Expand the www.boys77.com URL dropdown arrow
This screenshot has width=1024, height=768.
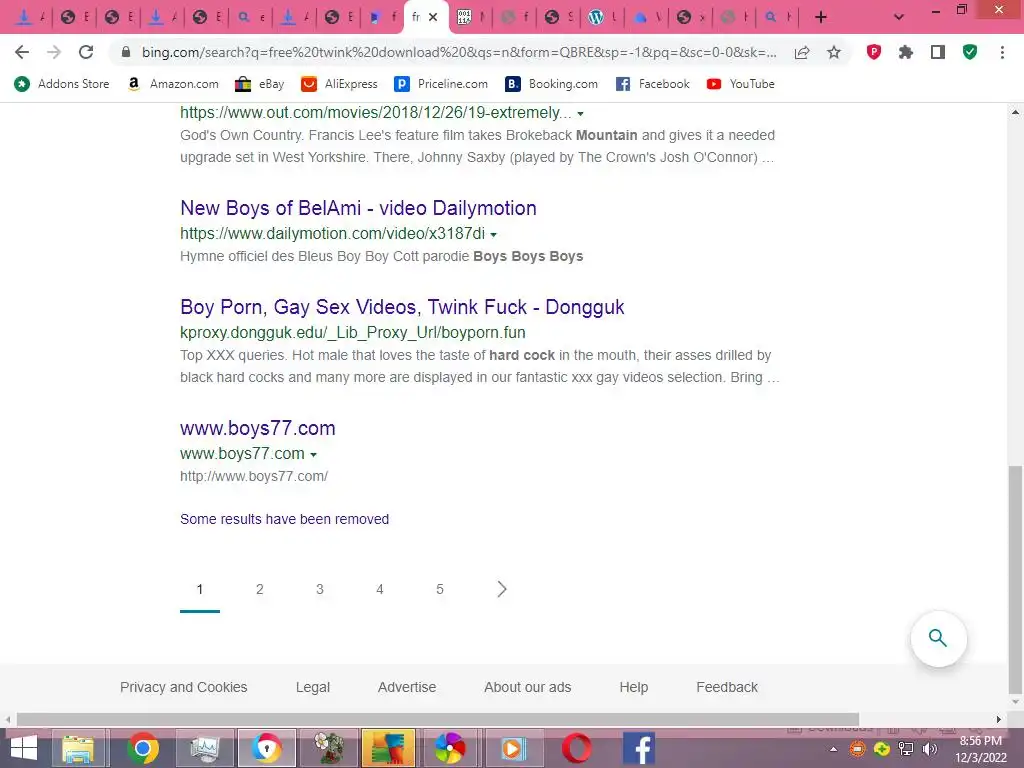pyautogui.click(x=313, y=455)
